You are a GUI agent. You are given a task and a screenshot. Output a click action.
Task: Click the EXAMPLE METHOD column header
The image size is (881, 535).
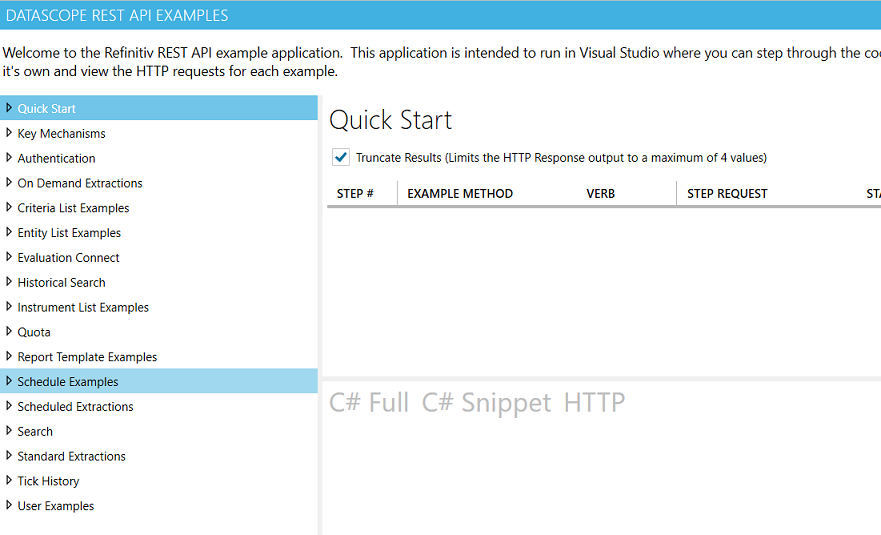coord(460,194)
